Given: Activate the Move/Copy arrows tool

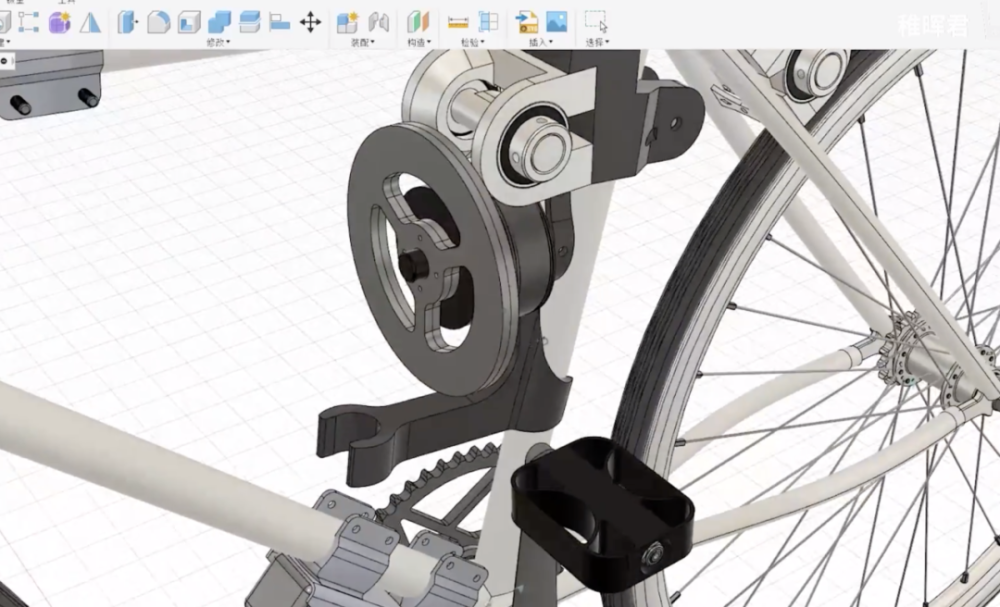Looking at the screenshot, I should point(311,22).
